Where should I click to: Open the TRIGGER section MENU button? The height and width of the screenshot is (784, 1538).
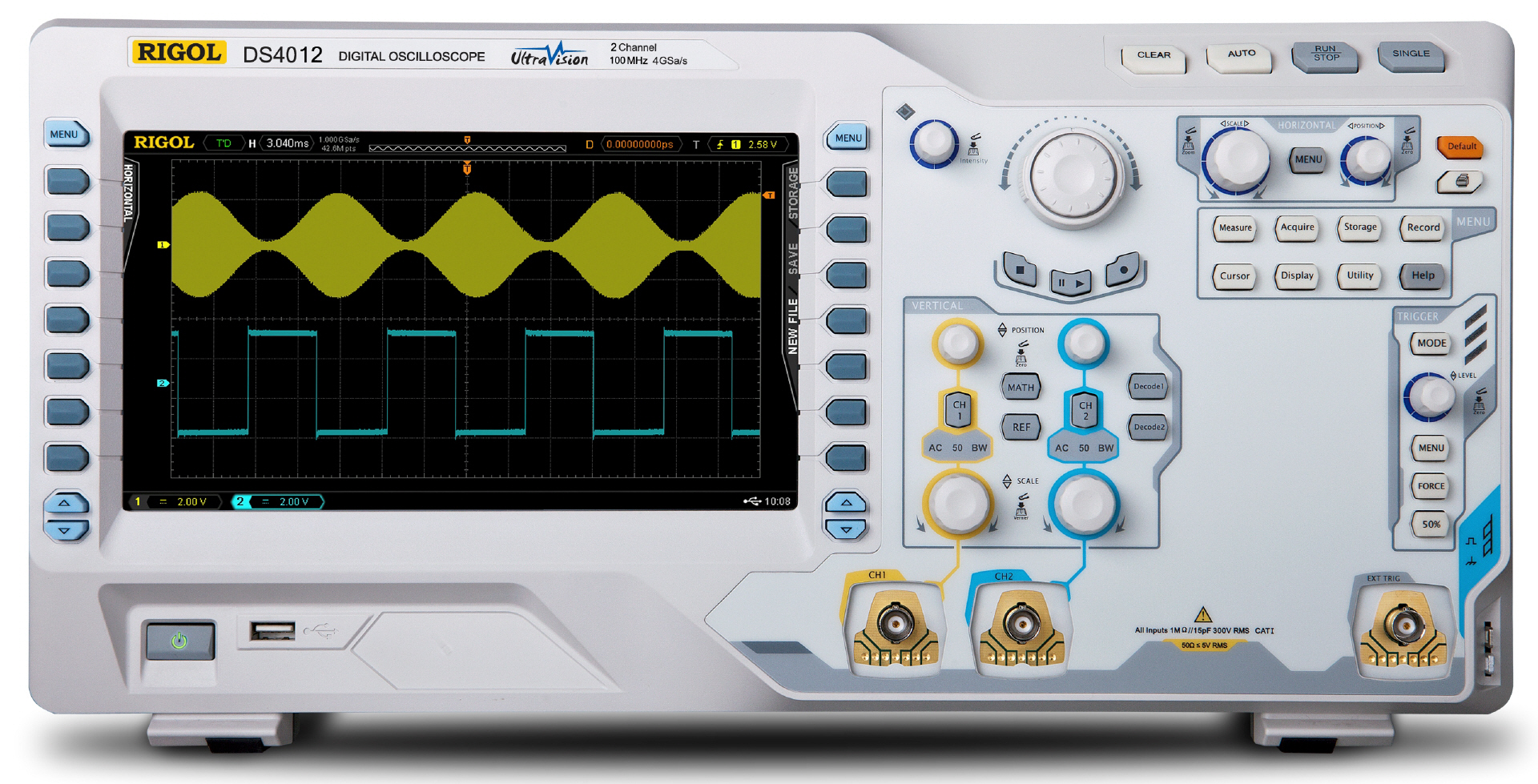(x=1431, y=448)
